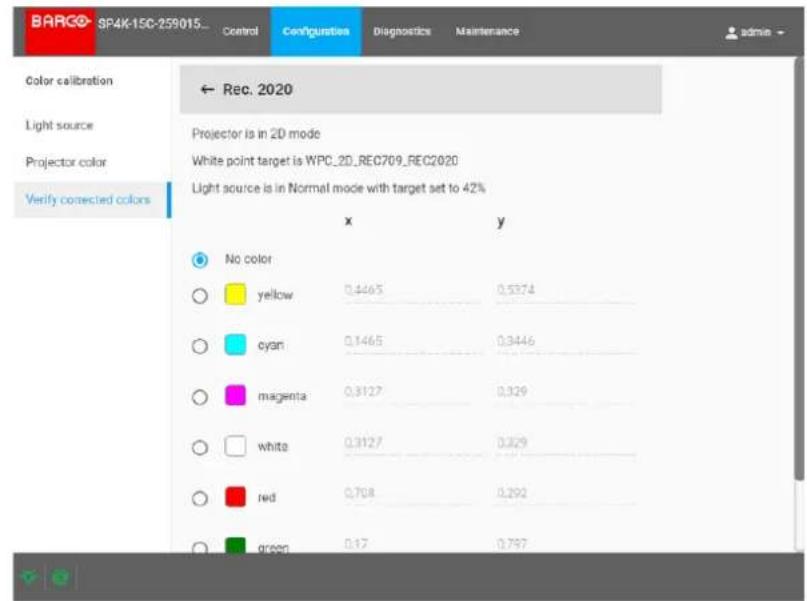Click the admin user profile icon
807x601 pixels.
[x=731, y=32]
